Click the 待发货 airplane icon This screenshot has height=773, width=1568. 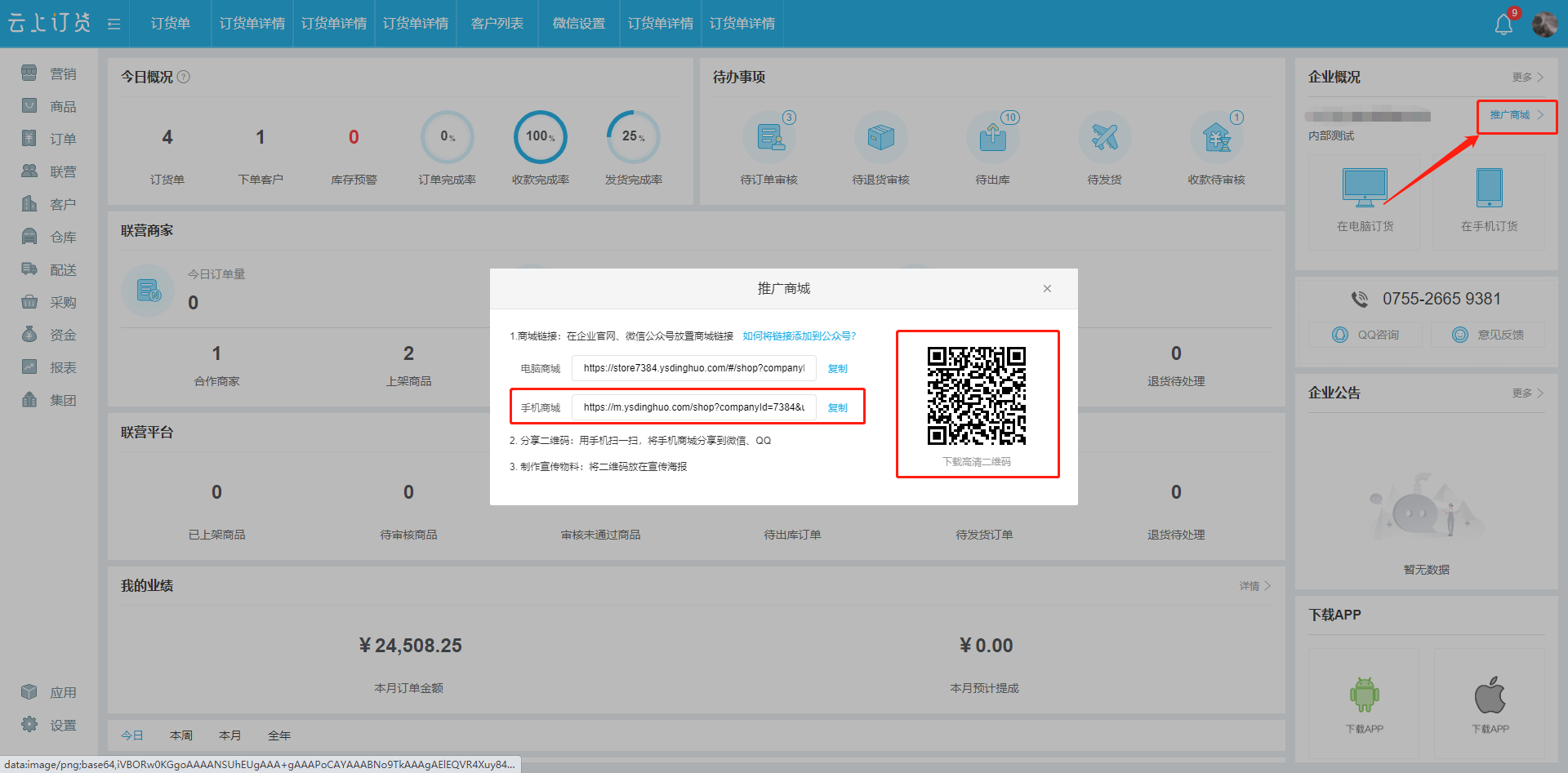[x=1105, y=136]
